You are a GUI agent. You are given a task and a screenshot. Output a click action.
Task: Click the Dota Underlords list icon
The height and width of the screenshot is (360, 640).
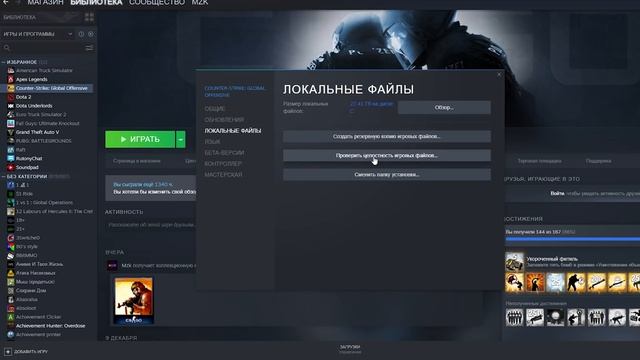(x=11, y=106)
